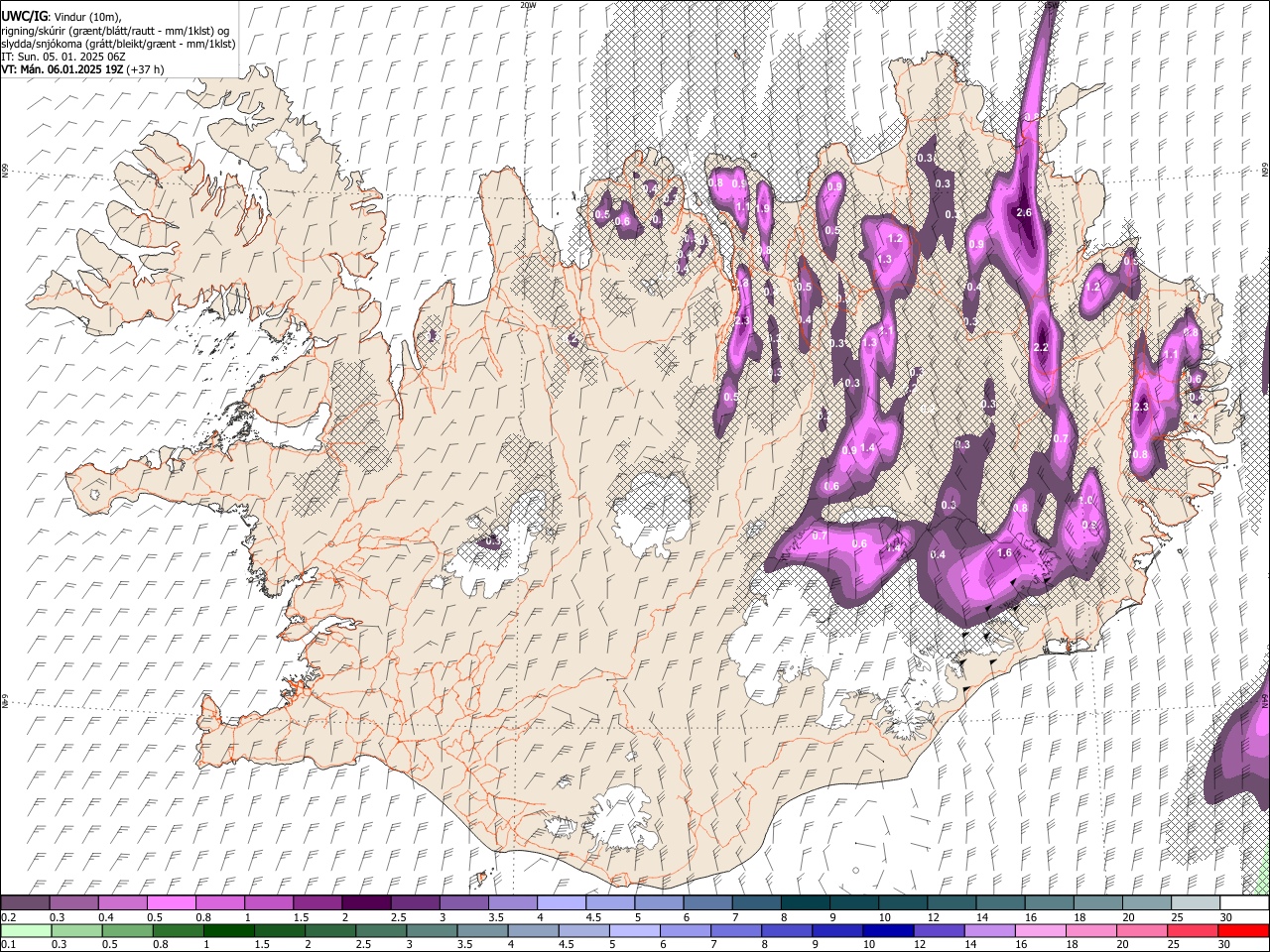Select the pale green 0.1 swatch in lower legend
The image size is (1270, 952).
26,930
